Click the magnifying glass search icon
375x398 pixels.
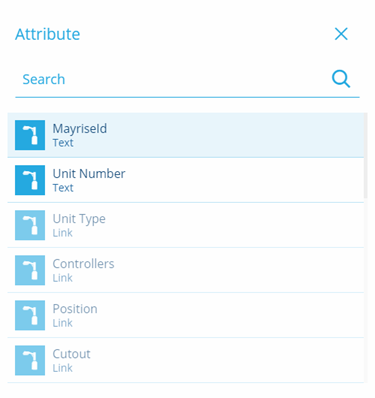pos(341,79)
